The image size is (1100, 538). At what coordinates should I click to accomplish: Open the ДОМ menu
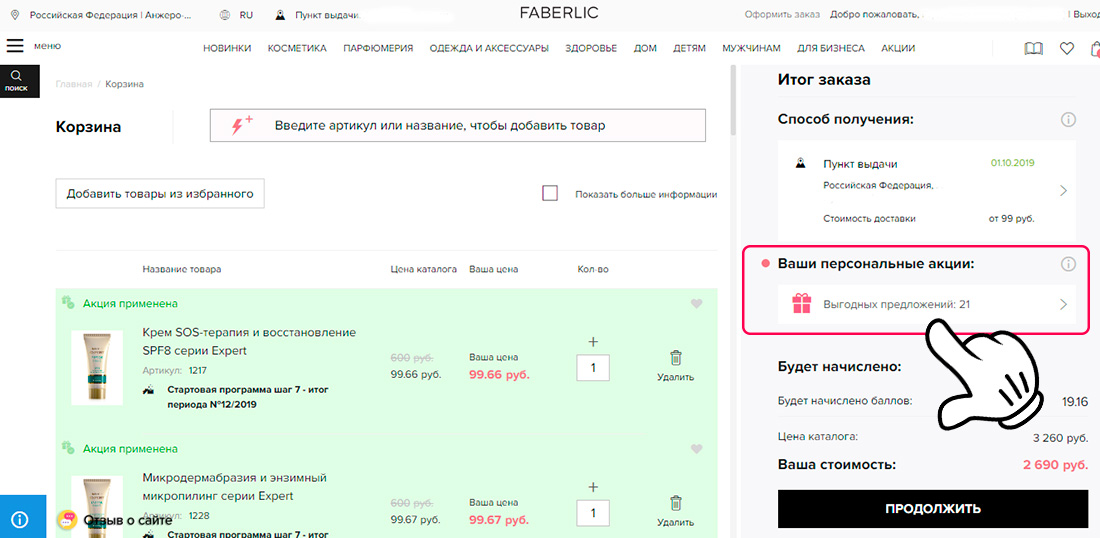point(645,48)
